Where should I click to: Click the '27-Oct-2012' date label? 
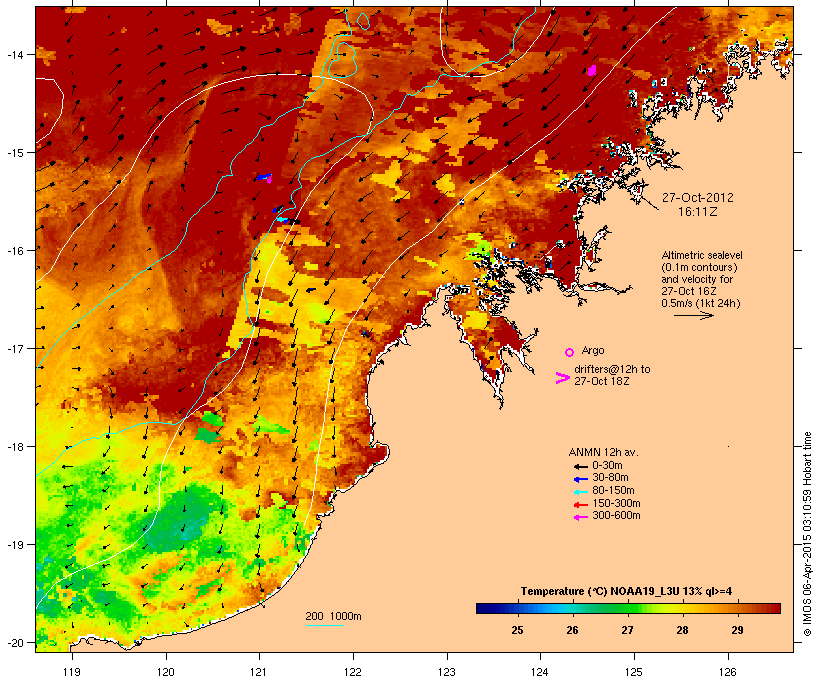tap(698, 198)
